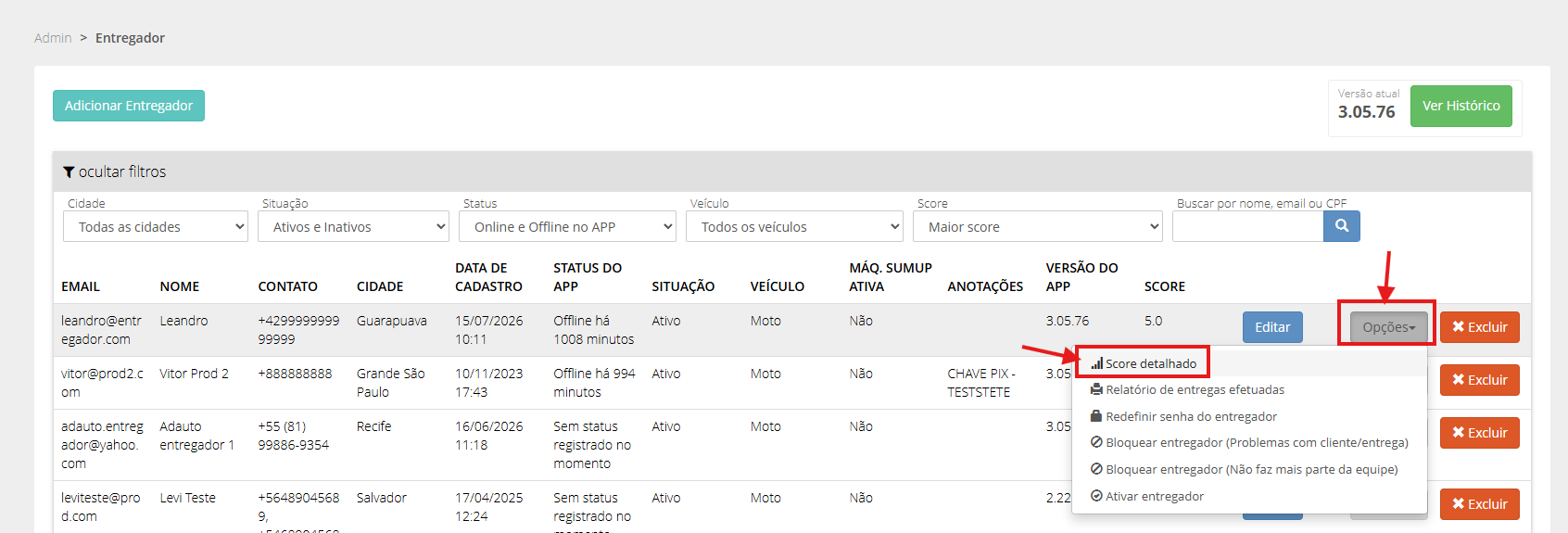Expand the Status Online e Offline dropdown

pos(567,226)
